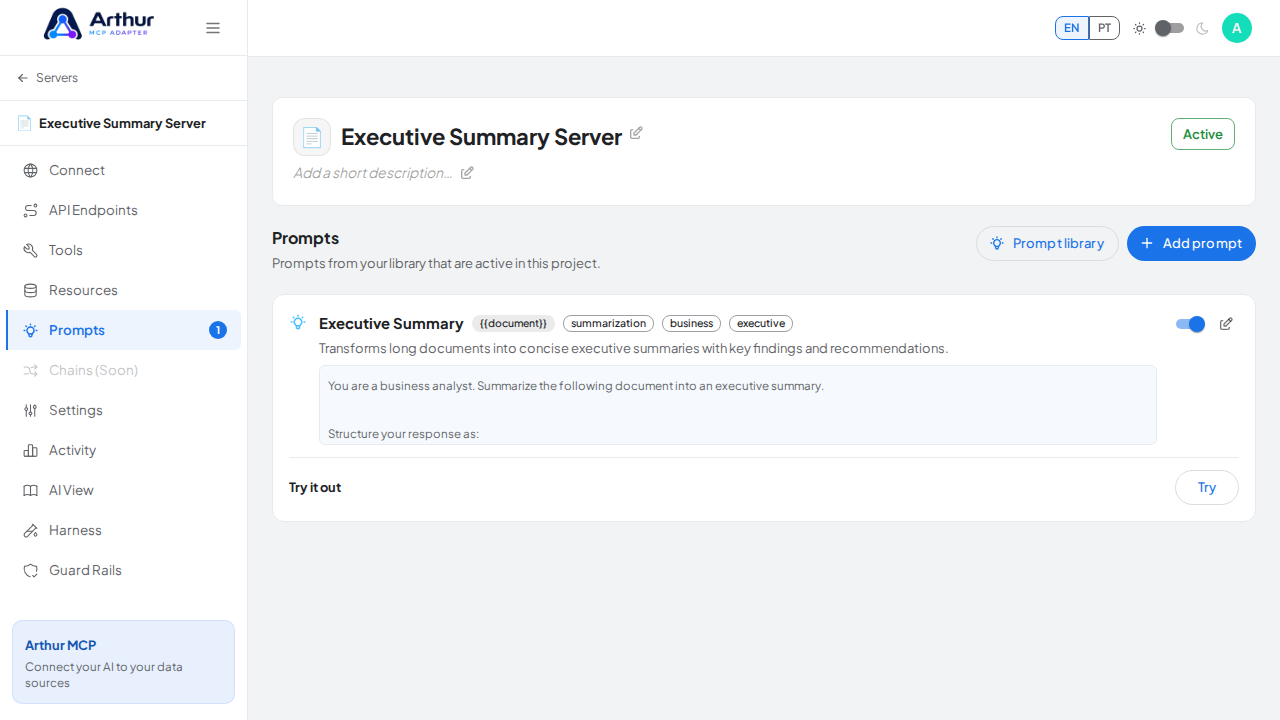Open the AI View section
The height and width of the screenshot is (720, 1280).
click(123, 490)
